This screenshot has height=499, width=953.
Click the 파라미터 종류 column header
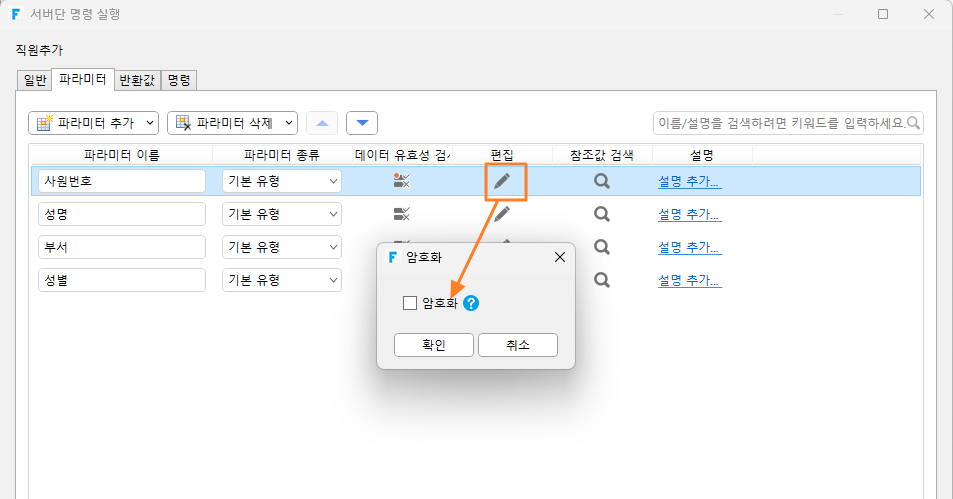(282, 155)
